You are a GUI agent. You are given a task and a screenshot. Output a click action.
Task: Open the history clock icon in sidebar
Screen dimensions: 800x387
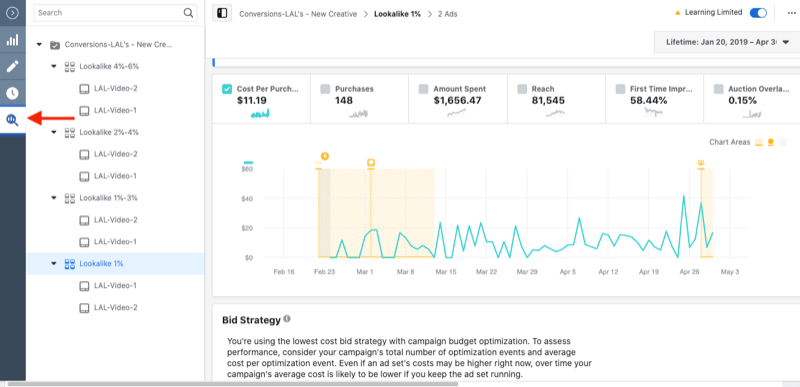[x=12, y=93]
